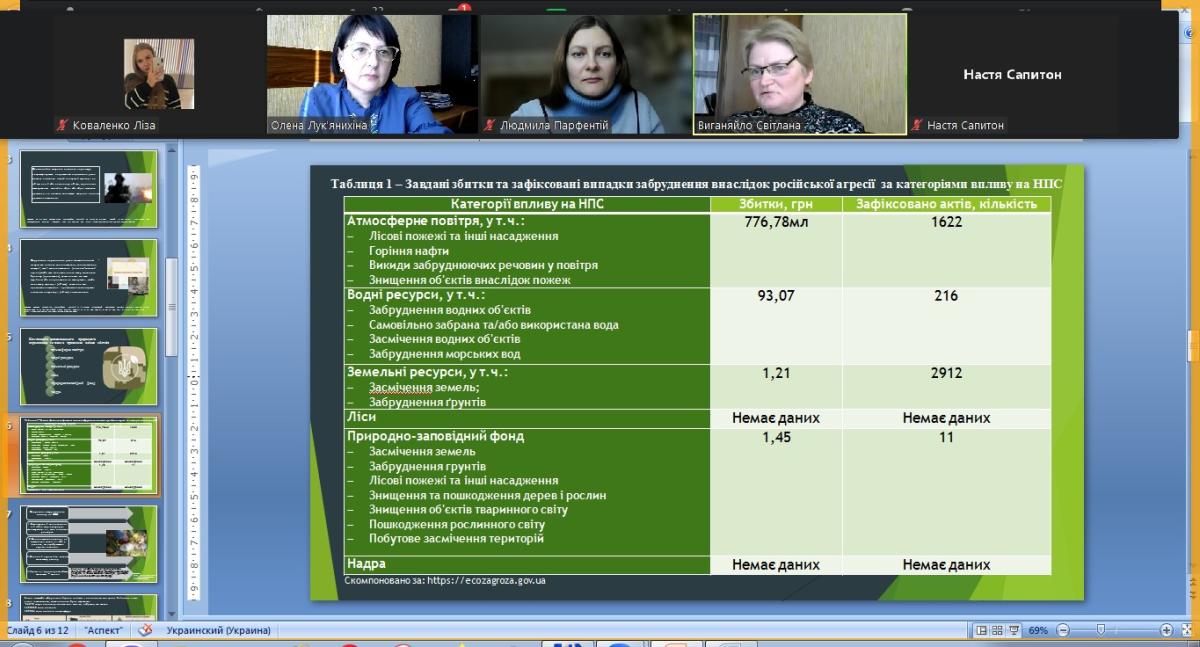Click "Немає даних" acts cell in Надра row
Screen dimensions: 1200x647
click(946, 564)
